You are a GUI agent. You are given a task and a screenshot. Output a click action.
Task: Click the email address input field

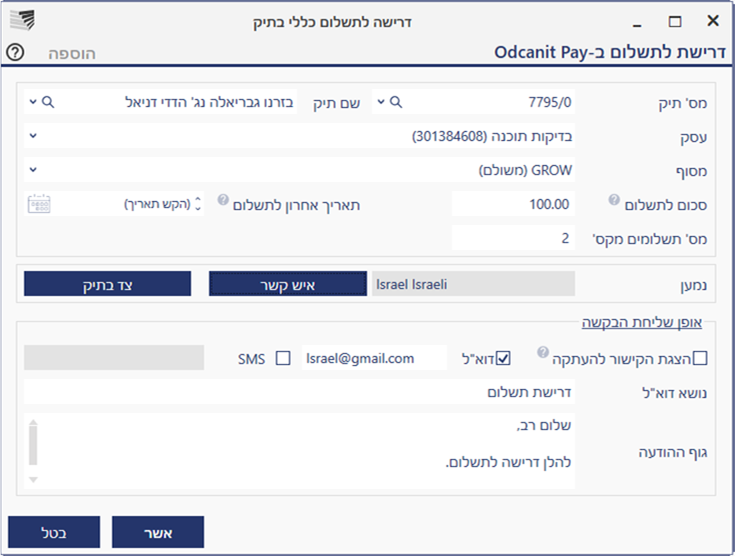click(x=374, y=358)
